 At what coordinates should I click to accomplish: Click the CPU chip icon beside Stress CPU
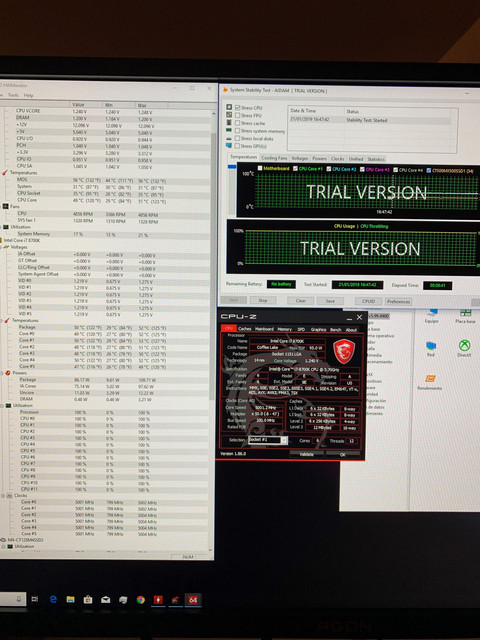tap(229, 107)
